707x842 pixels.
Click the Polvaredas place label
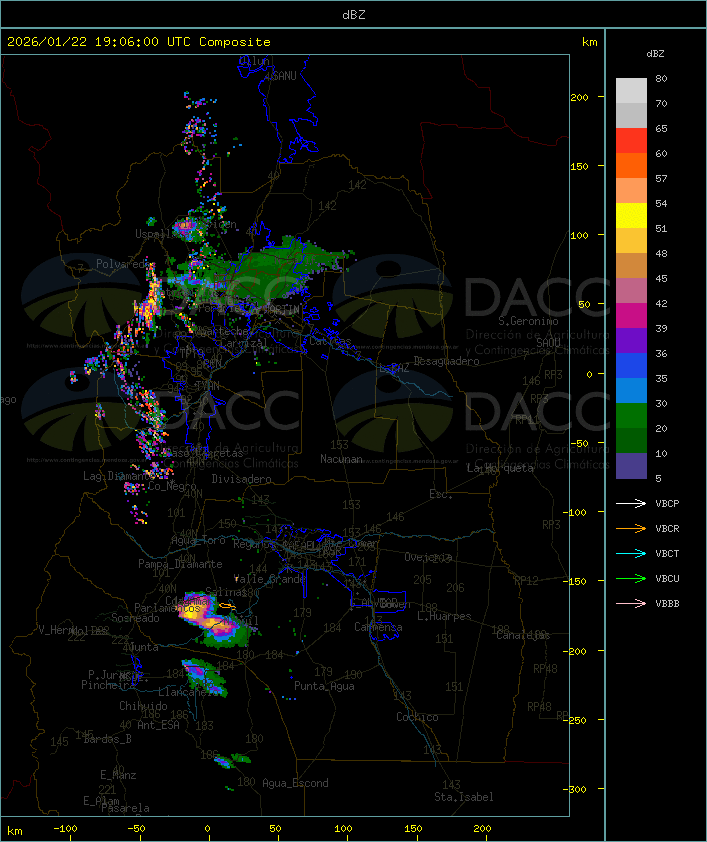[124, 264]
